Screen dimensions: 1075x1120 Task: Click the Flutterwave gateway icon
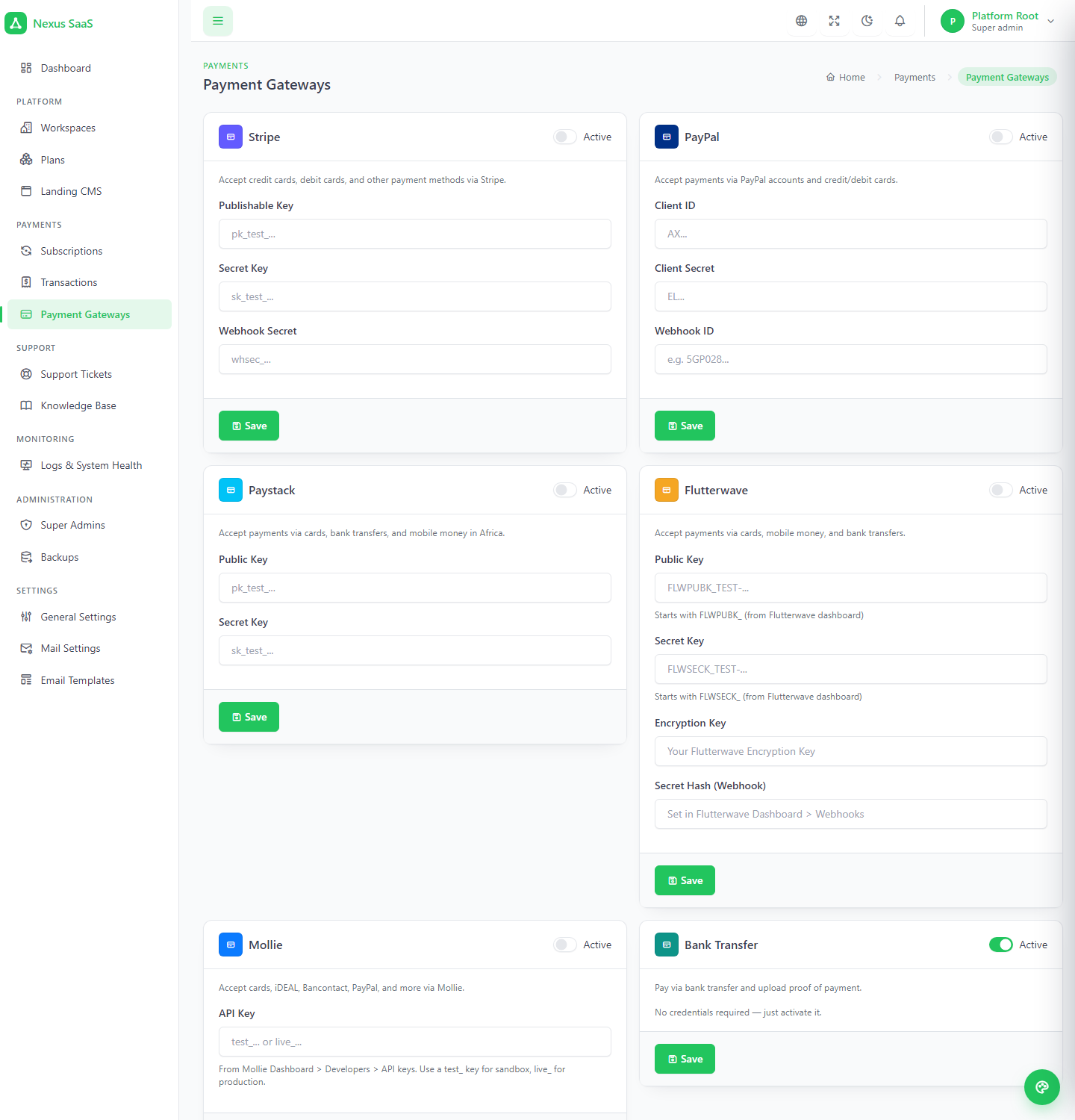667,490
